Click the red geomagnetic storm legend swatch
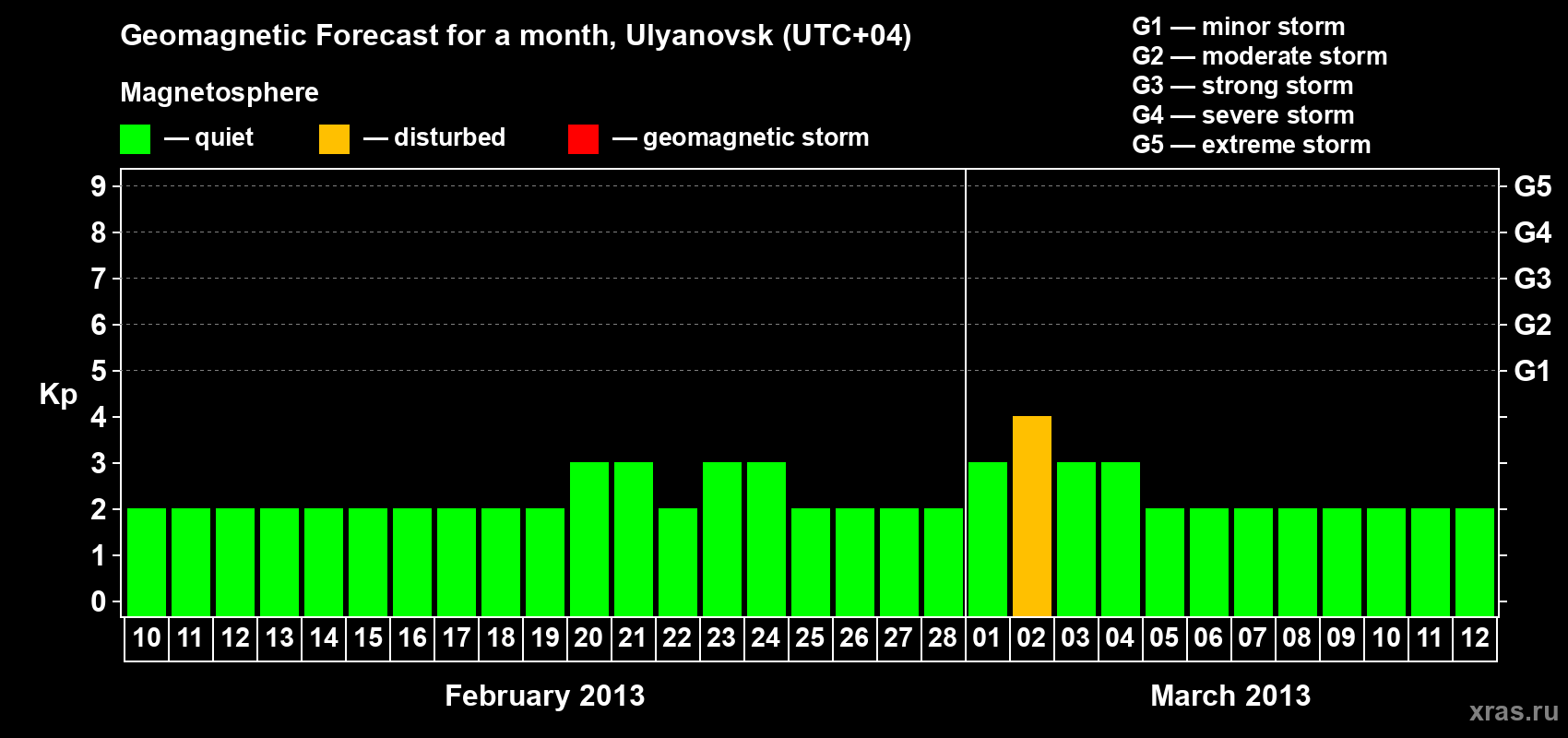1568x738 pixels. click(x=583, y=139)
